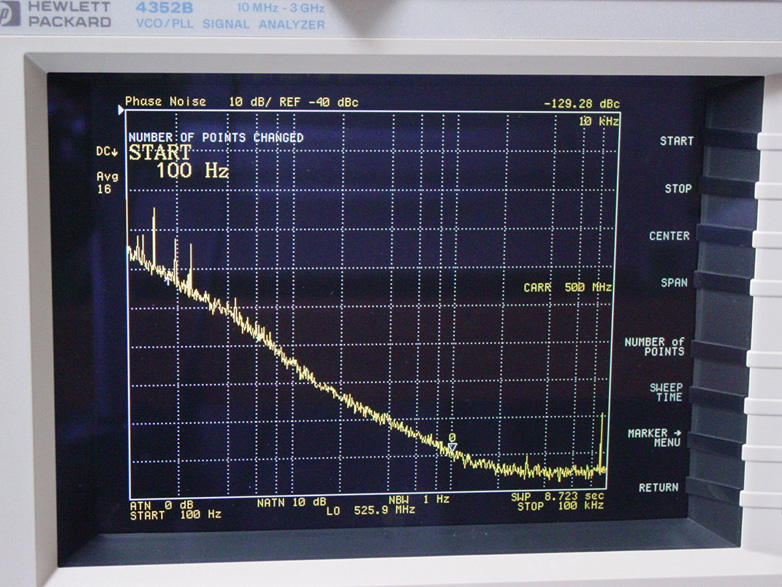Open the NUMBER of POINTS softkey

[655, 347]
